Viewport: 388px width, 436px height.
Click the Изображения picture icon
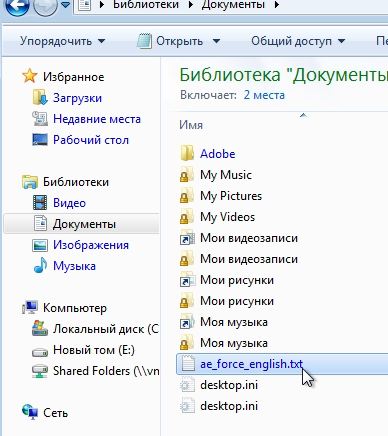tap(40, 245)
